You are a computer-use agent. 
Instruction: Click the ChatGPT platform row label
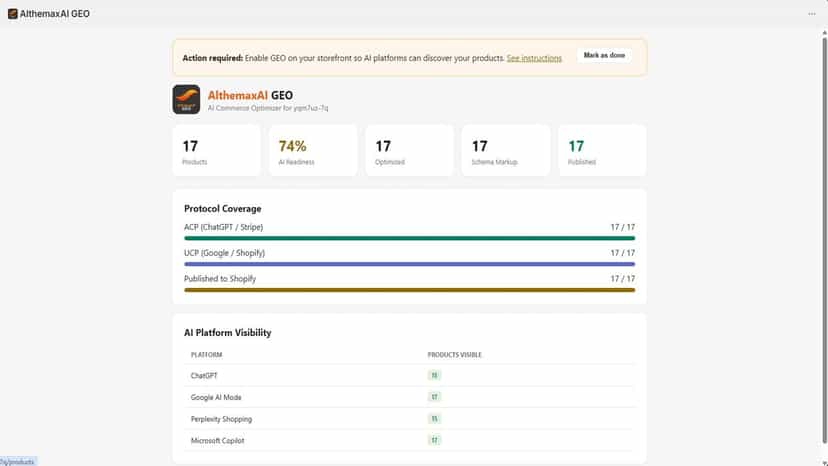204,376
